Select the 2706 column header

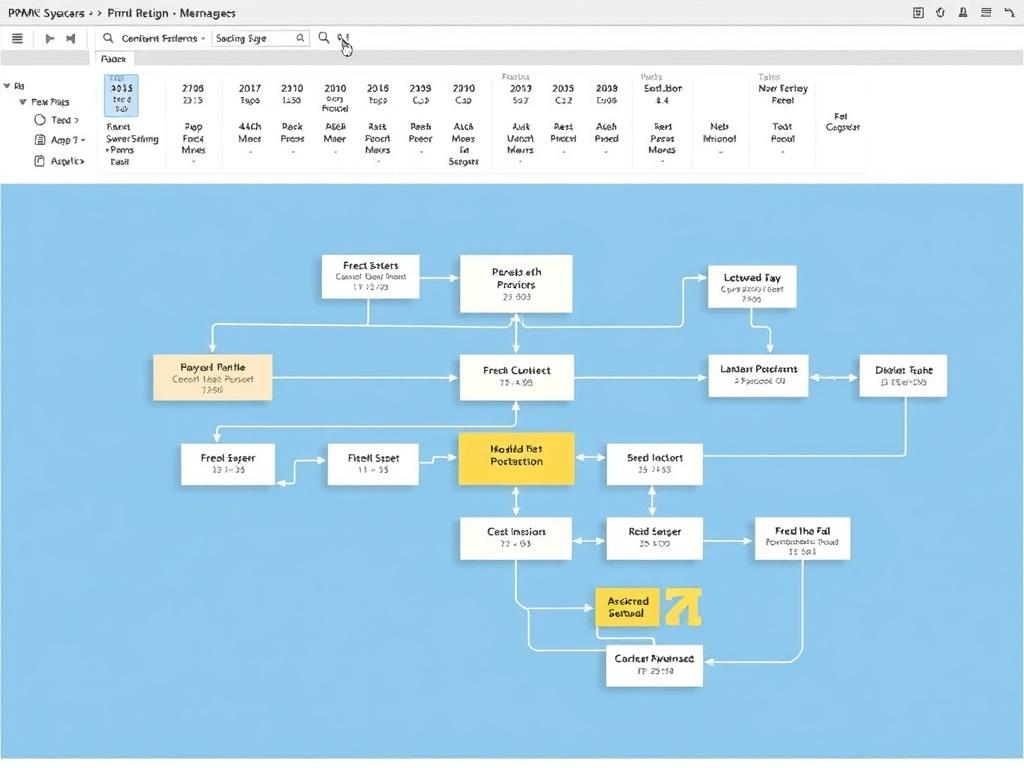tap(193, 88)
